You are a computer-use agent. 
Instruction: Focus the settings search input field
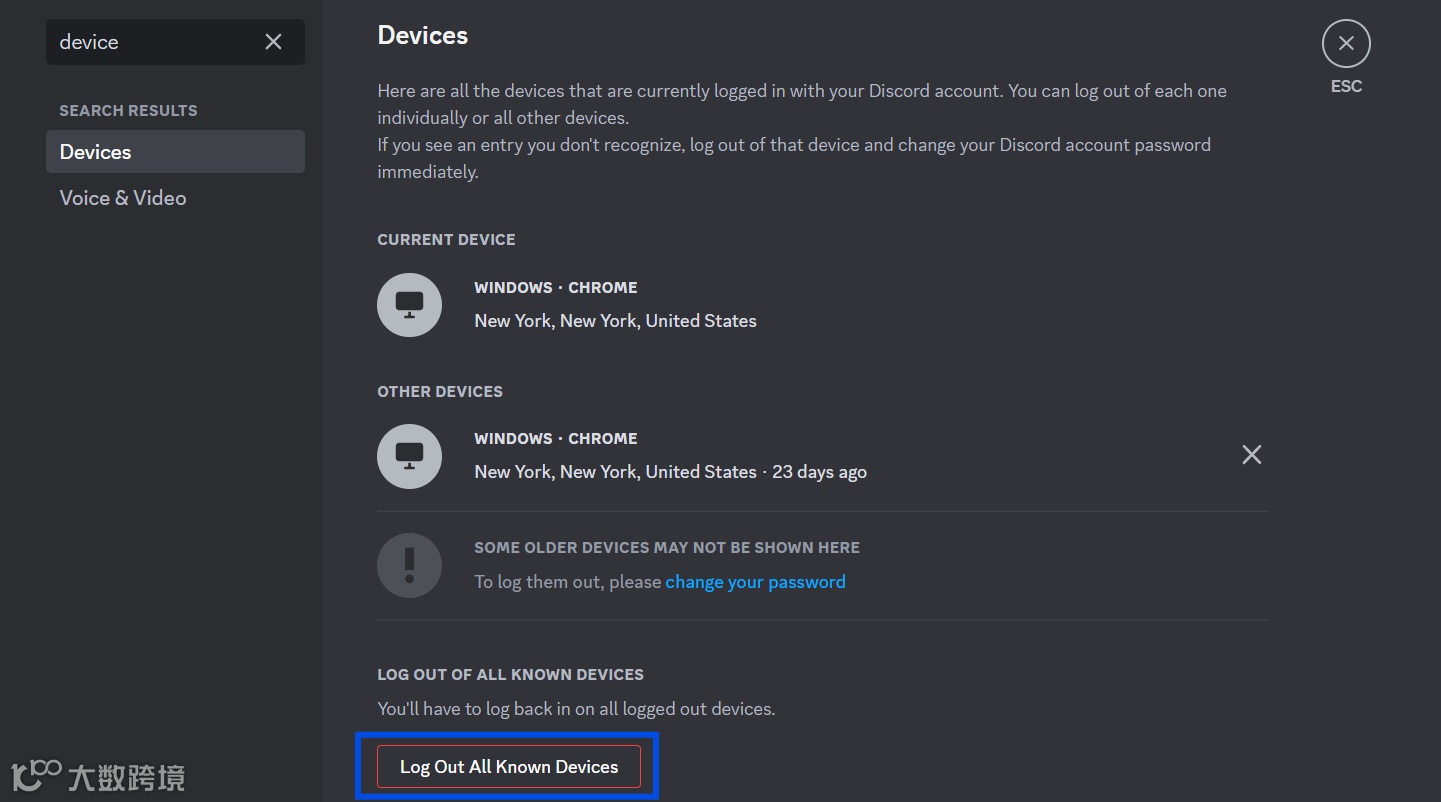tap(150, 42)
